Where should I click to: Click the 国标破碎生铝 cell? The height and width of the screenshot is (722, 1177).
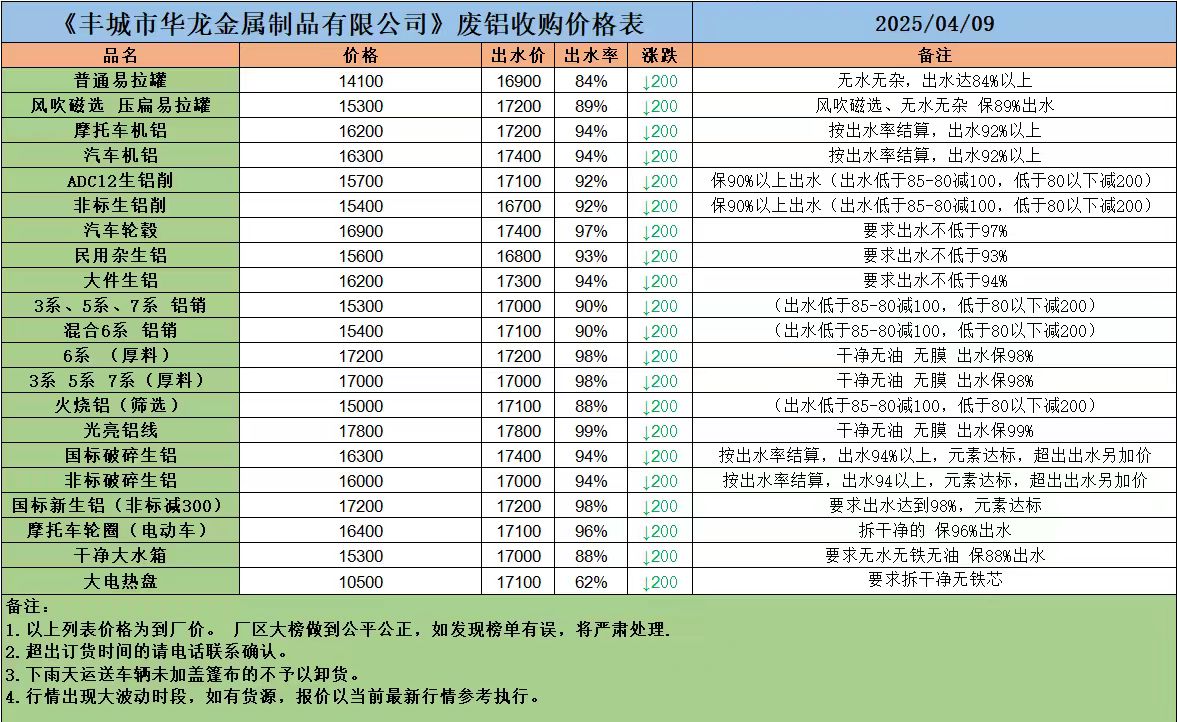click(121, 456)
